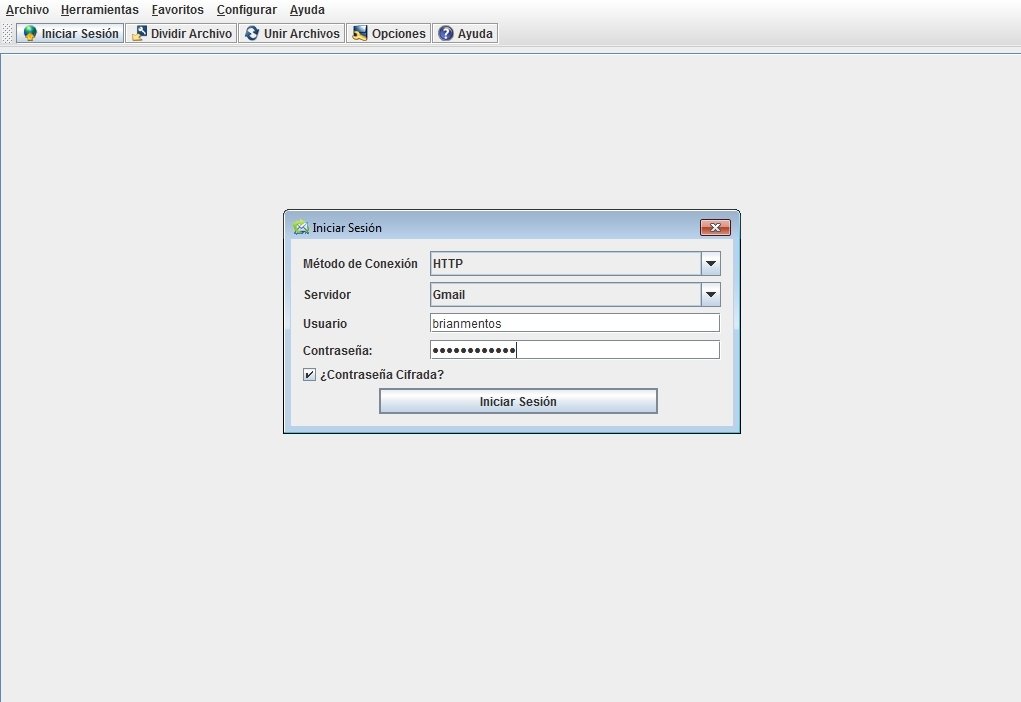Click Iniciar Sesión toolbar button

click(70, 33)
